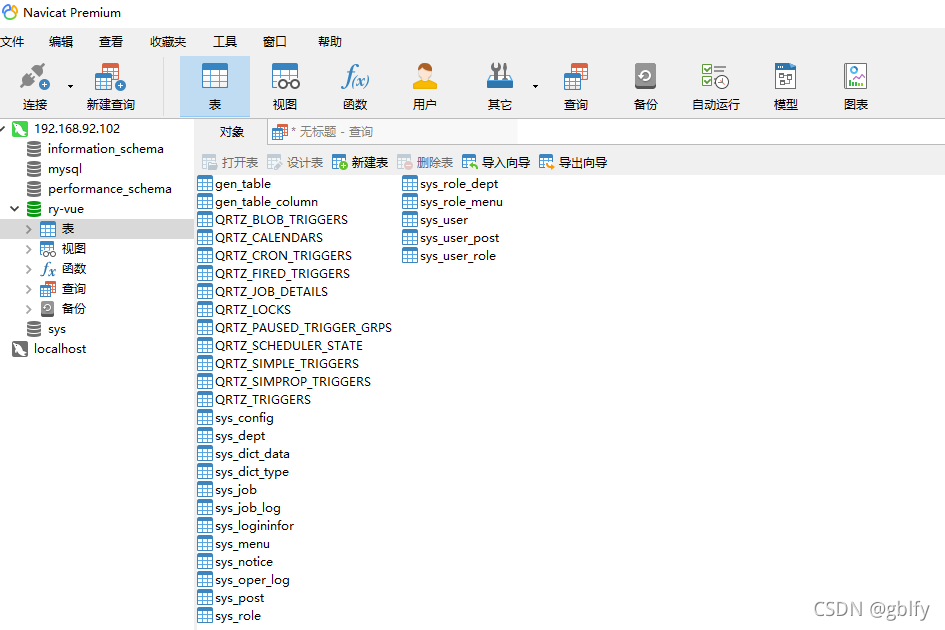
Task: Select the gen_table_column table
Action: 266,202
